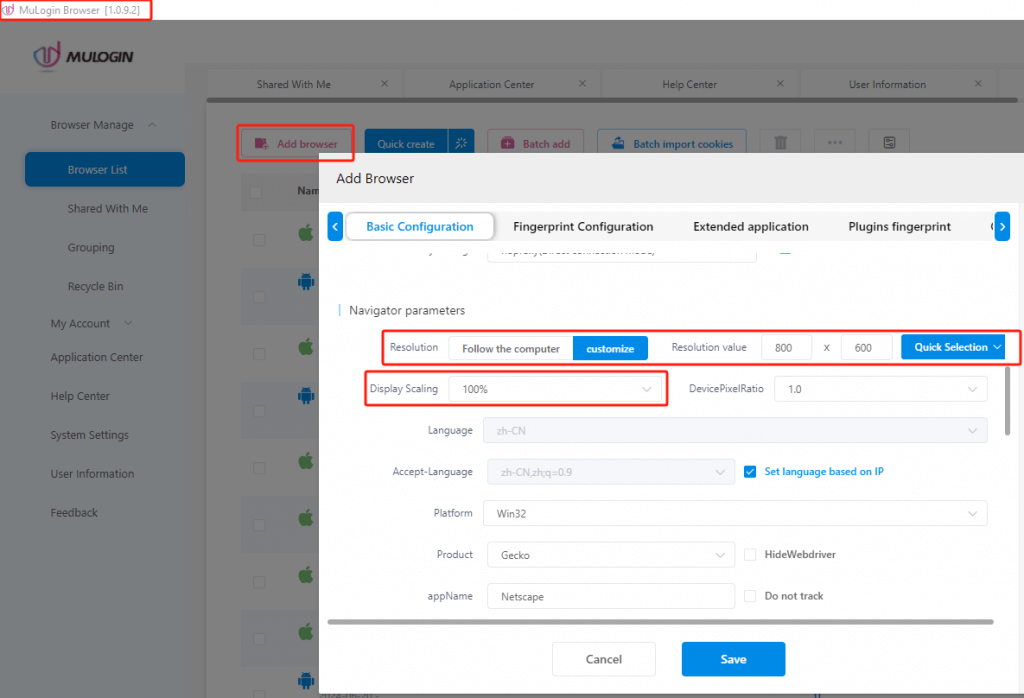Save the new browser configuration

coord(733,659)
